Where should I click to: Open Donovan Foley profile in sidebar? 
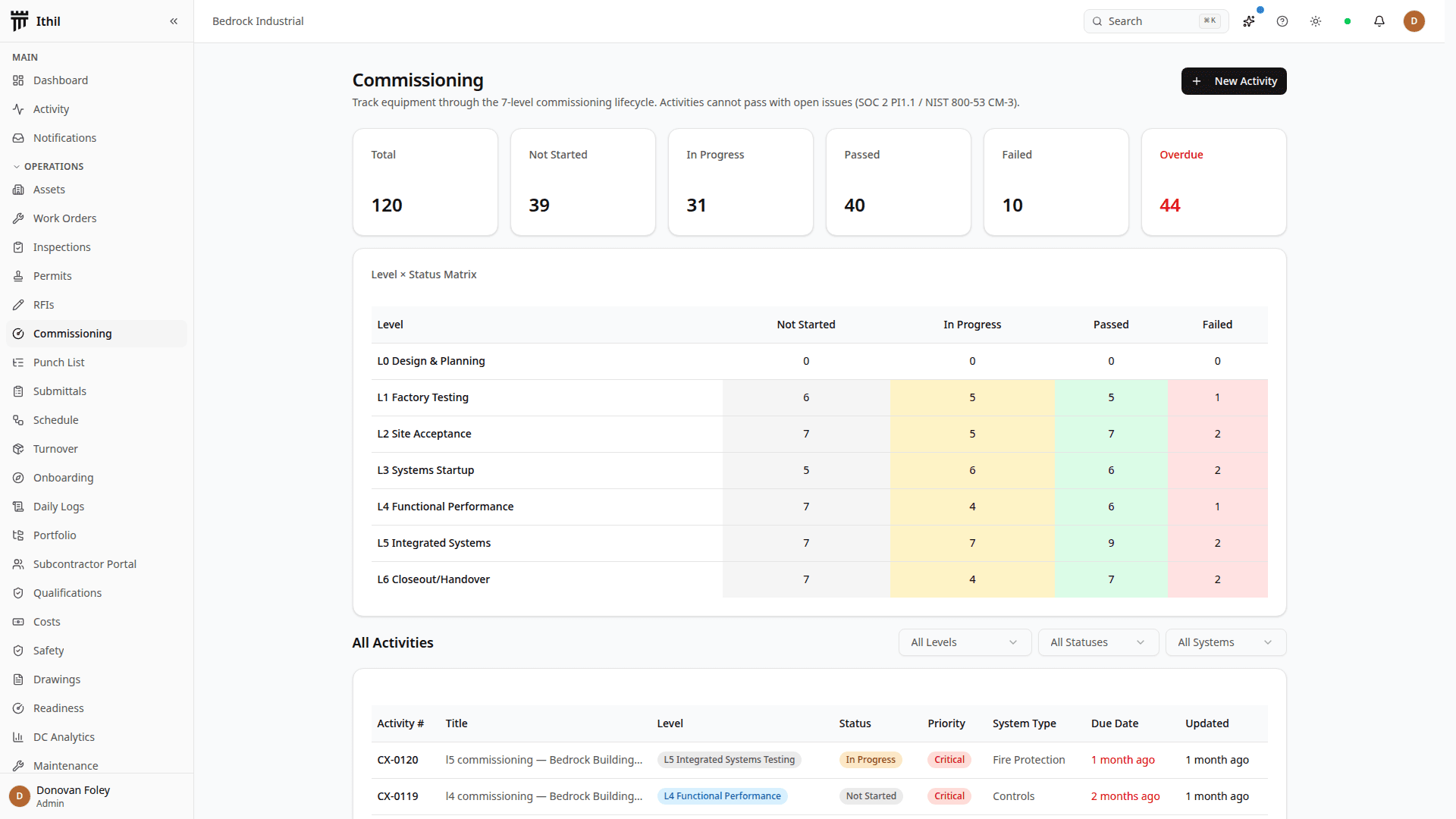(x=97, y=796)
